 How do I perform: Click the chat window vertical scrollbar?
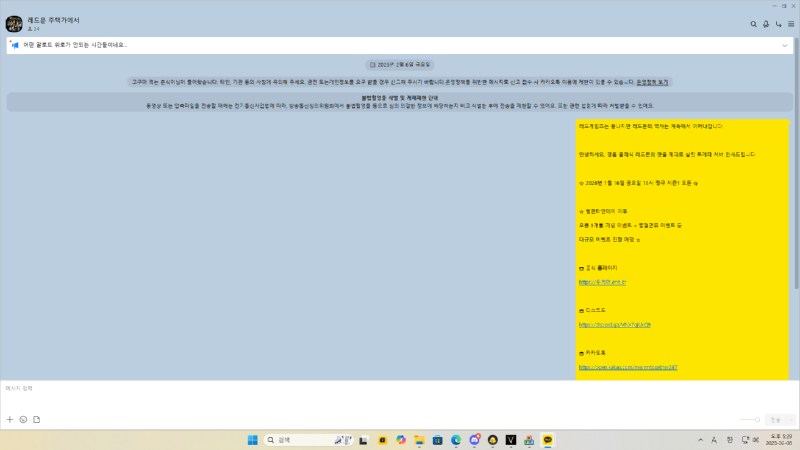[796, 200]
